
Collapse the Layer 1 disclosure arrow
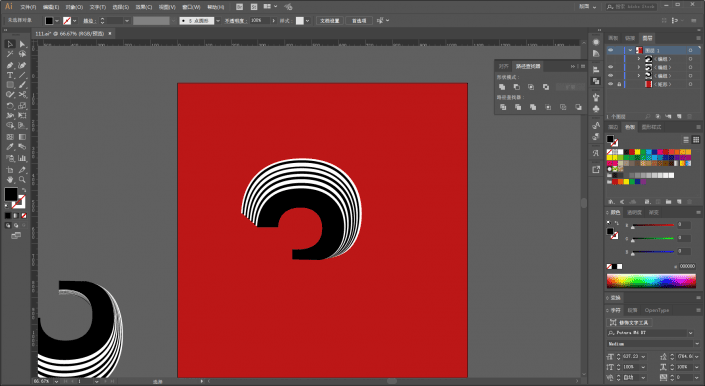point(630,50)
